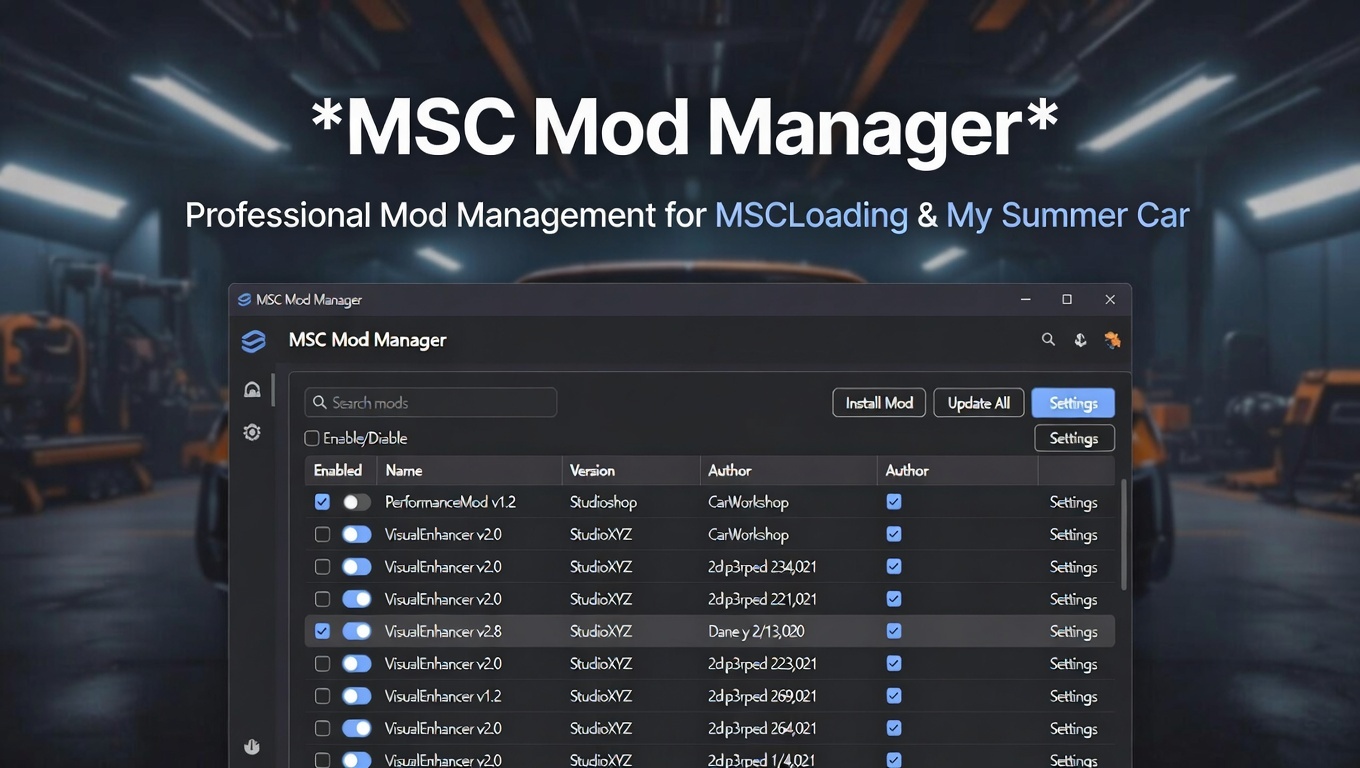This screenshot has width=1360, height=768.
Task: Open Settings for VisualEnhancer v2.8
Action: pyautogui.click(x=1074, y=632)
